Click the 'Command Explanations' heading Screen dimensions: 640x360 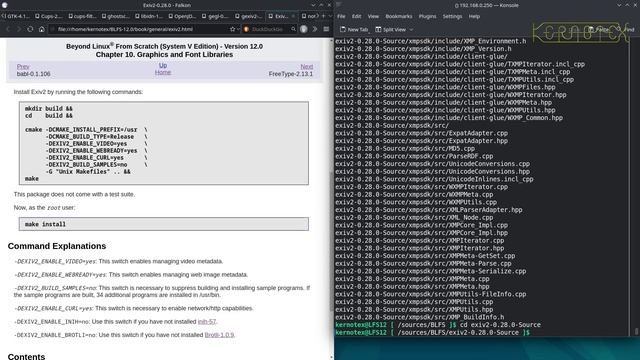tap(57, 246)
